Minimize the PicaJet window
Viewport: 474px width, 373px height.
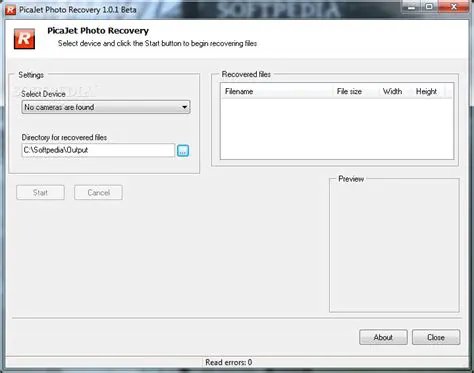tap(412, 7)
